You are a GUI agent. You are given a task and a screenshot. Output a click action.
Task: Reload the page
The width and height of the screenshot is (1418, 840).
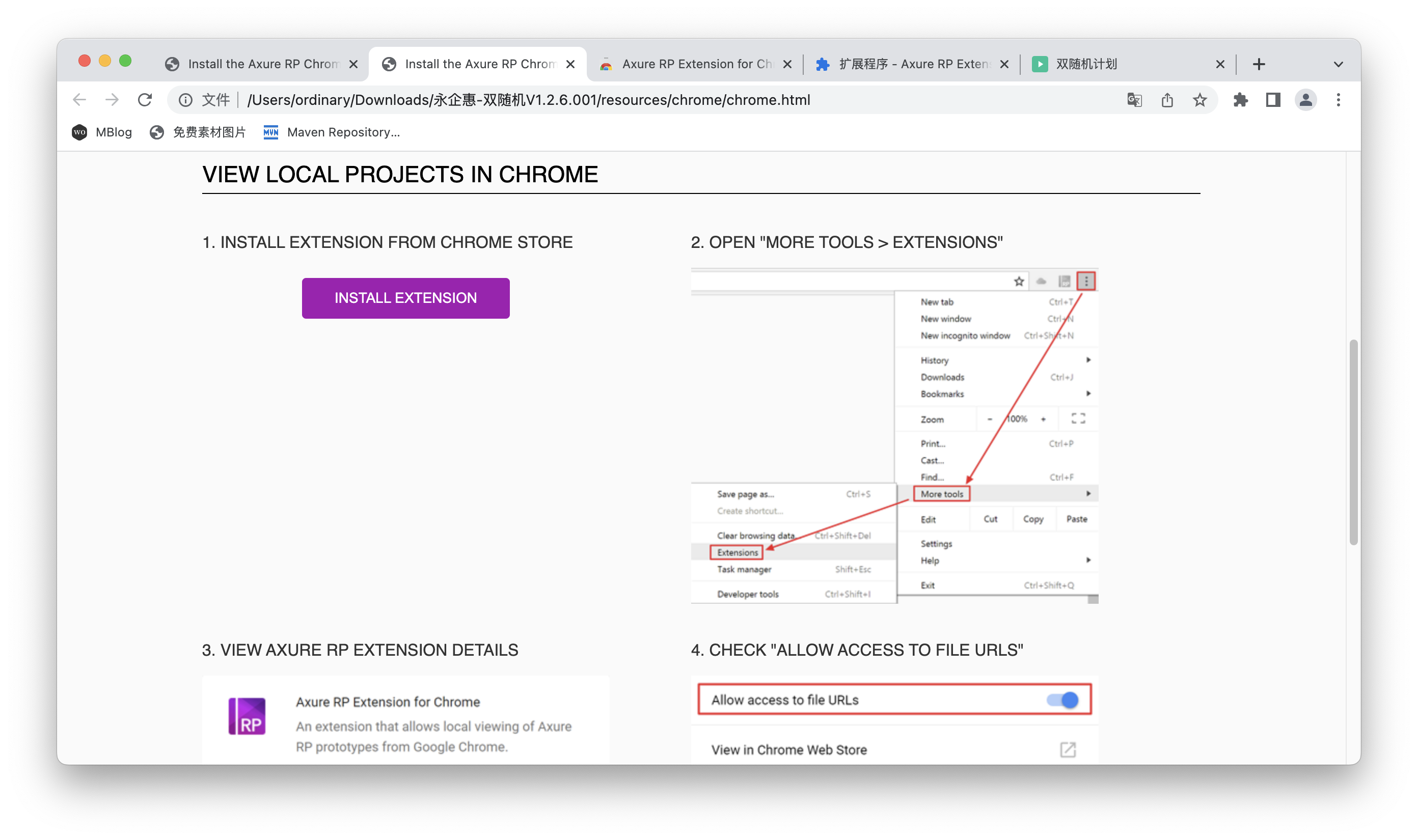tap(145, 100)
